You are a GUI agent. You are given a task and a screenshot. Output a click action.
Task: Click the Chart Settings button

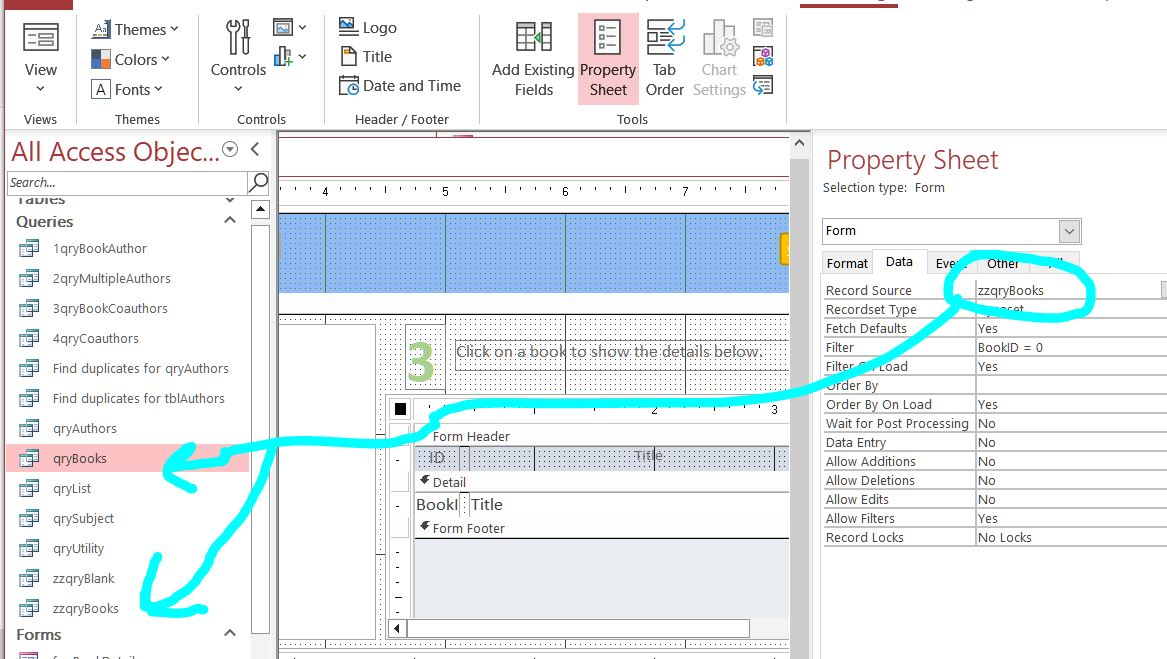(x=719, y=59)
